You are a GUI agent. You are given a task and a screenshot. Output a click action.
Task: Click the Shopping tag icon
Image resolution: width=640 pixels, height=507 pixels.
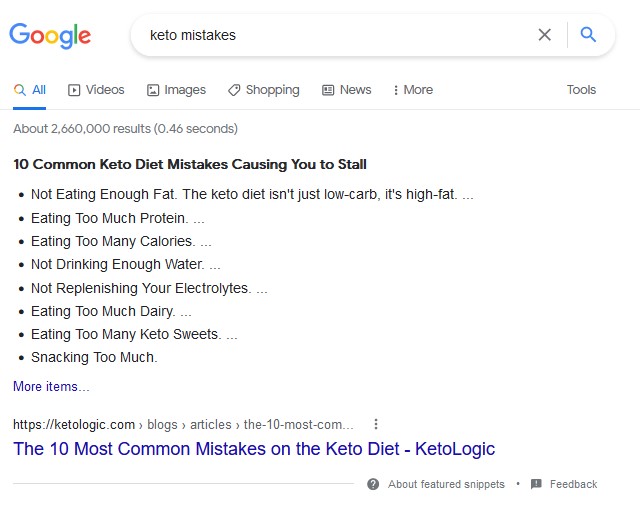point(234,90)
